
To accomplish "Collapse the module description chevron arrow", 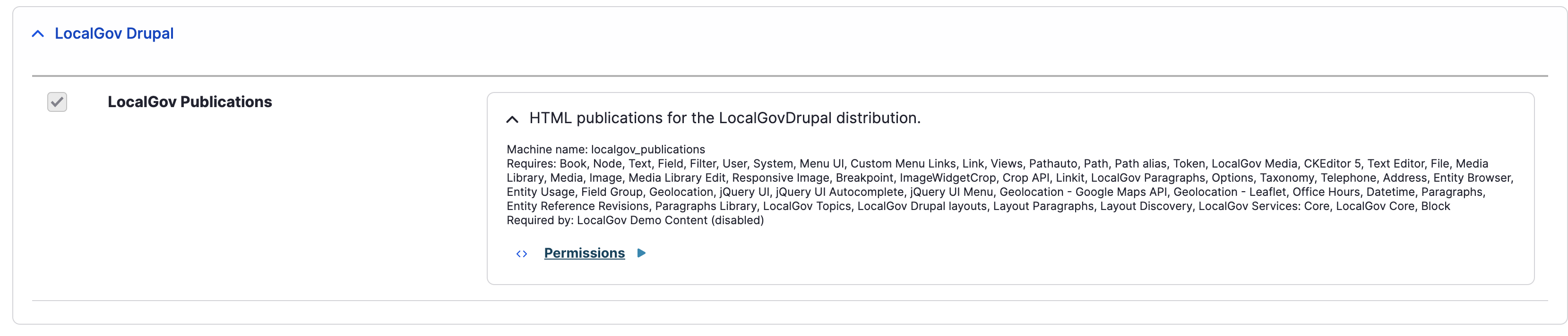I will pos(512,119).
